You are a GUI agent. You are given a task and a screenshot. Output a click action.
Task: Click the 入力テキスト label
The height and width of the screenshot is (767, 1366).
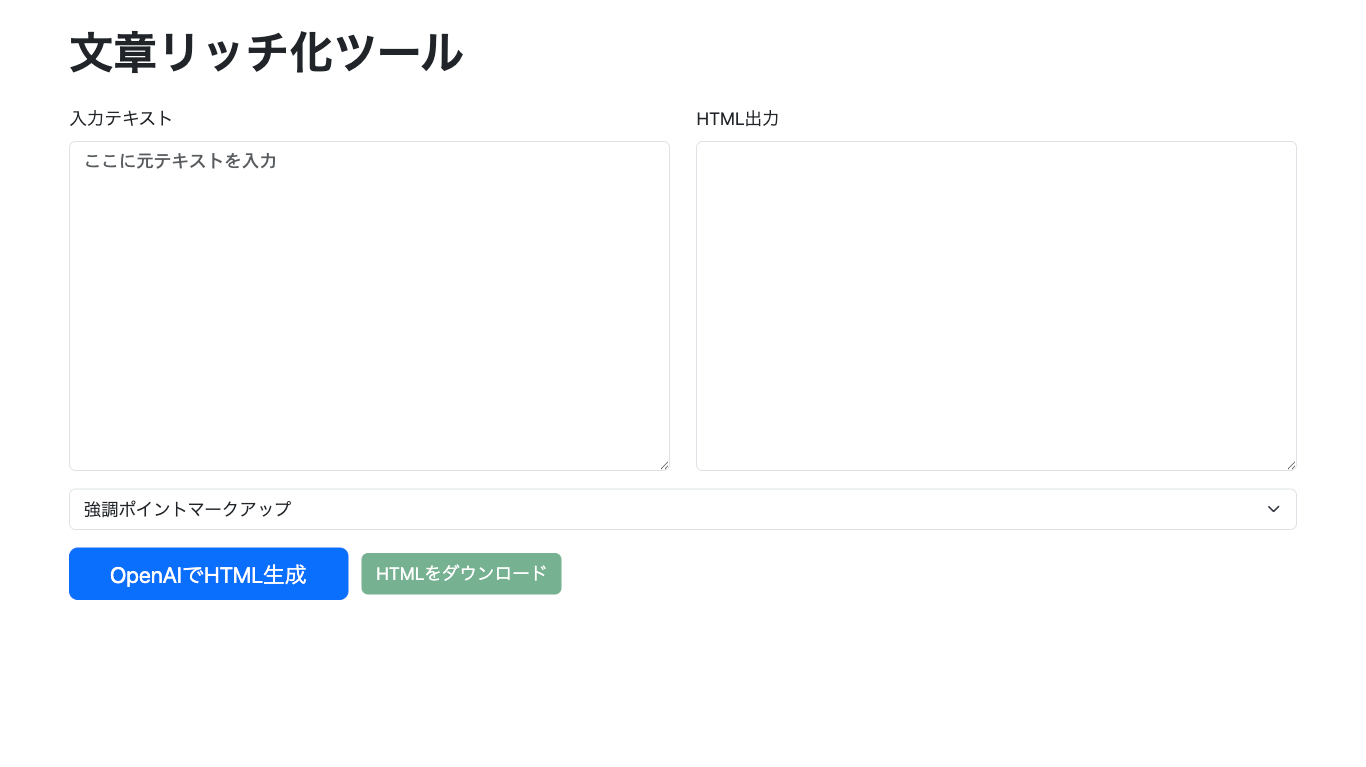tap(121, 118)
